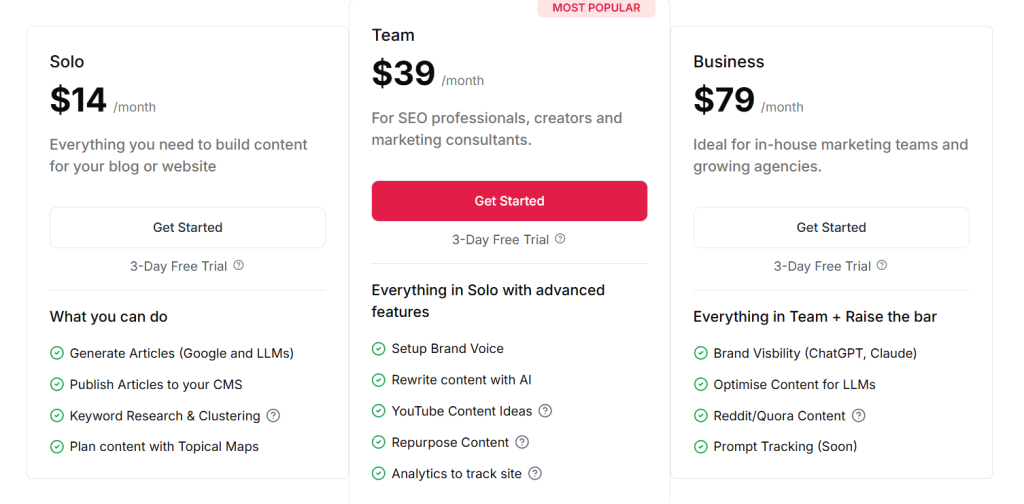Click checkmark beside Brand Visibility feature
This screenshot has height=504, width=1024.
(x=701, y=353)
